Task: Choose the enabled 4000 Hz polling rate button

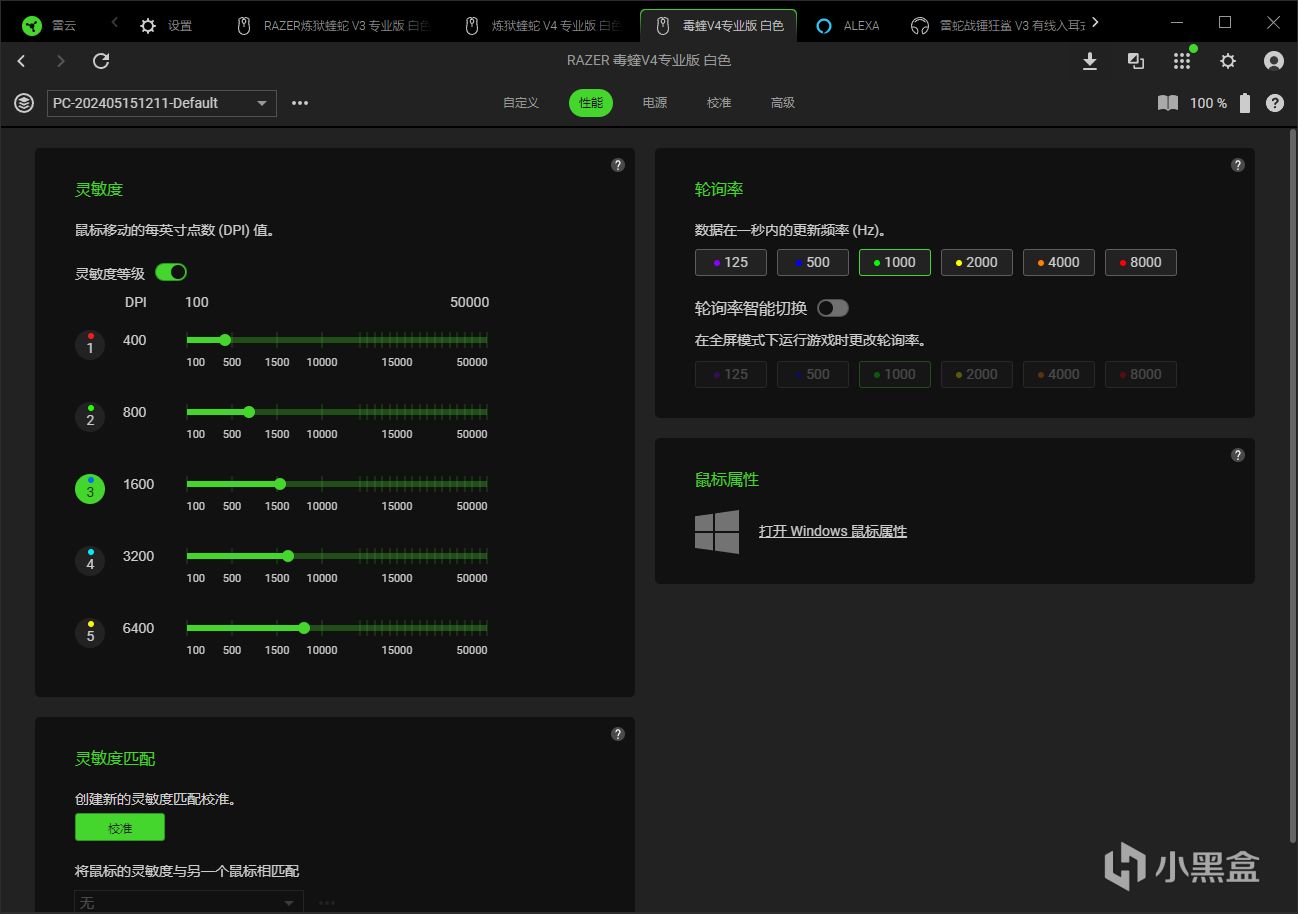Action: click(x=1059, y=262)
